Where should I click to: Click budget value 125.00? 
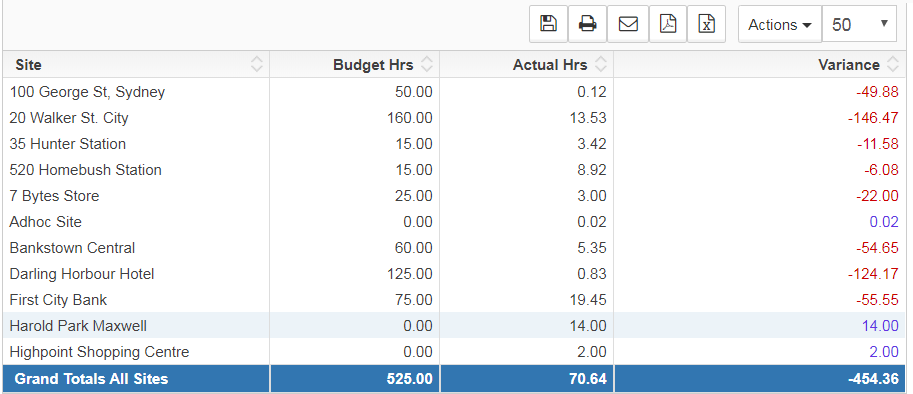(x=410, y=274)
